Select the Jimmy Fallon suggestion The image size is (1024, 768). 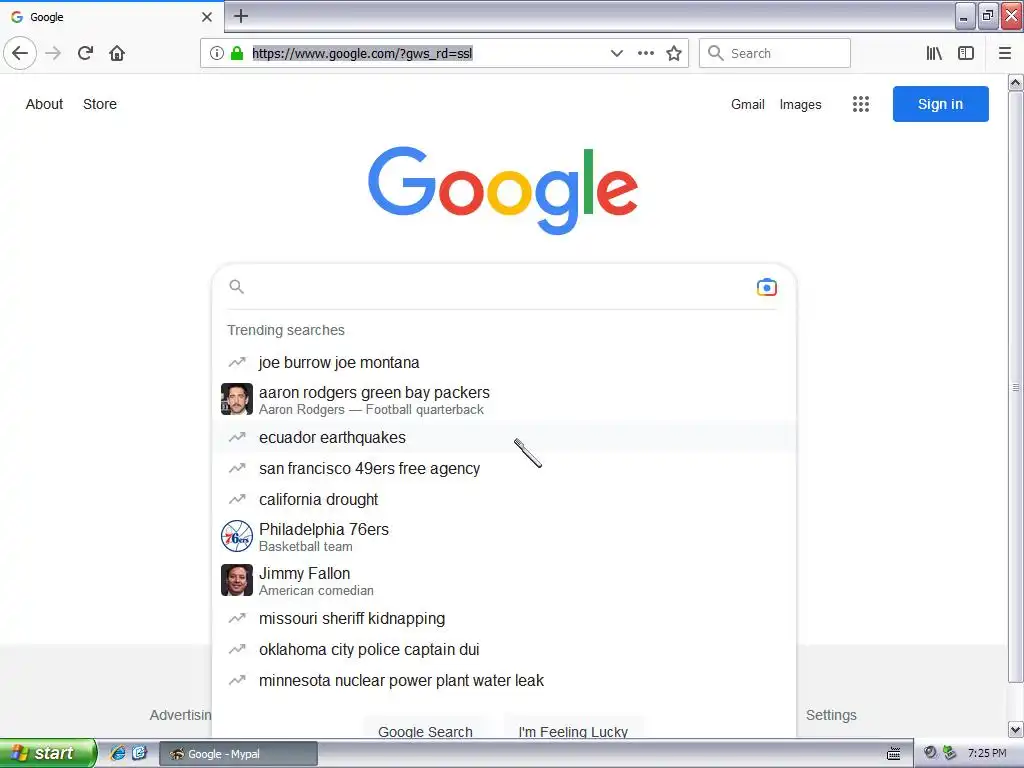[x=504, y=581]
